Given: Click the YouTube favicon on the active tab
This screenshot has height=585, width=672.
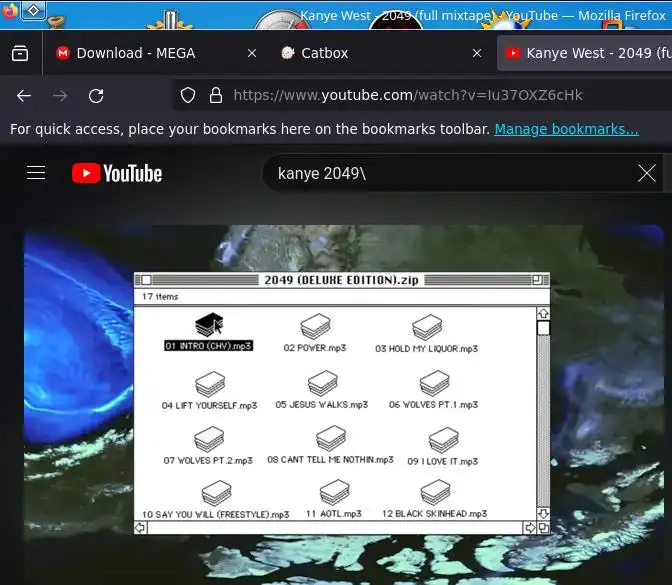Looking at the screenshot, I should click(x=513, y=53).
